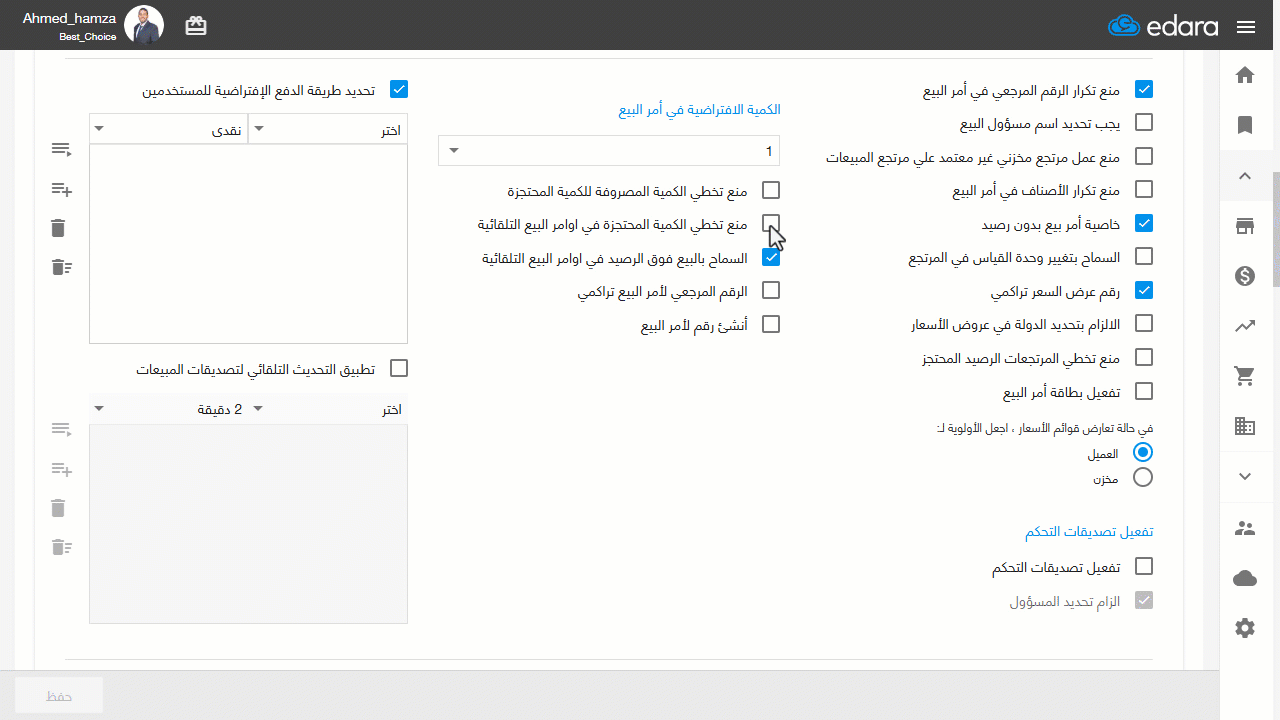The image size is (1280, 720).
Task: Open the people users icon in sidebar
Action: (1245, 528)
